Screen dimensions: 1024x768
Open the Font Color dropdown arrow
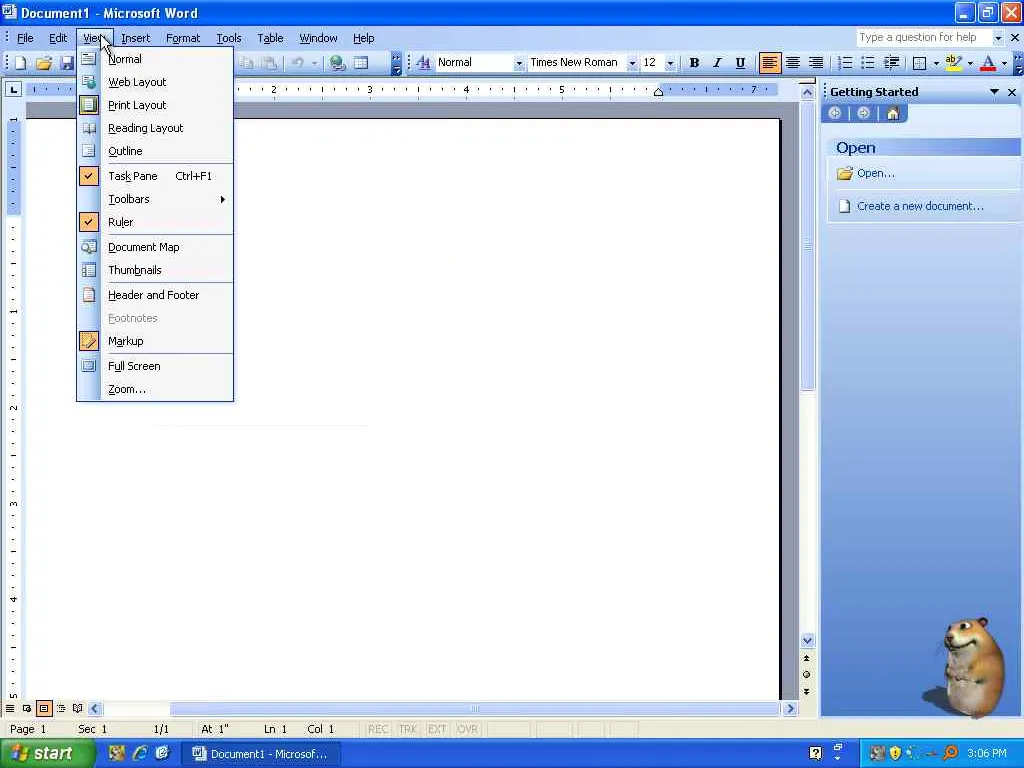1004,63
